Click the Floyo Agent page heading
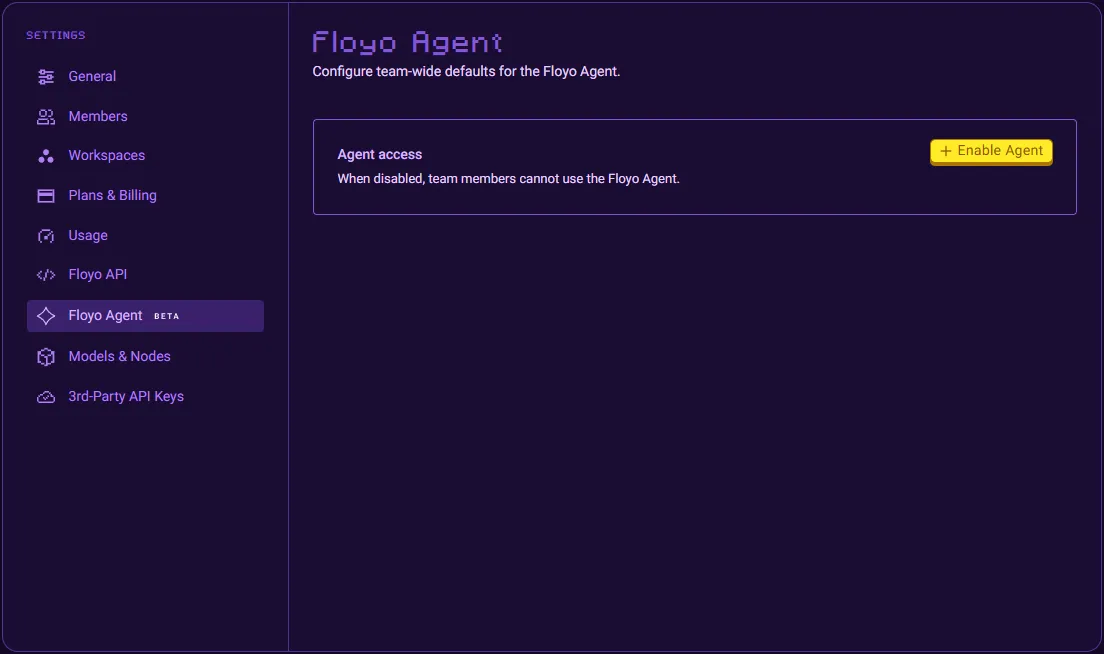 [408, 43]
